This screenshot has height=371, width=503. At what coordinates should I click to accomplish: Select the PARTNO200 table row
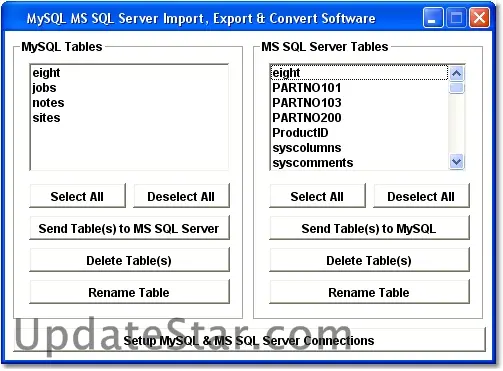pos(359,118)
